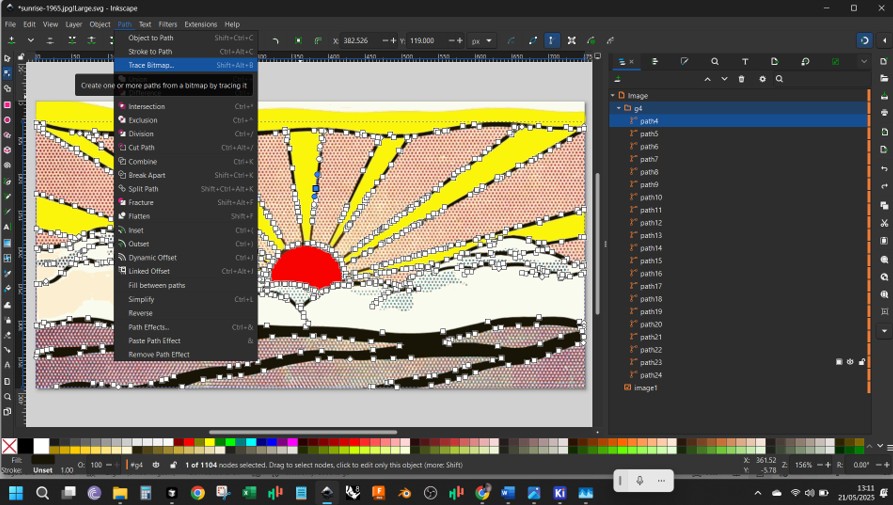Viewport: 893px width, 505px height.
Task: Choose Path Effects menu entry
Action: click(x=186, y=327)
